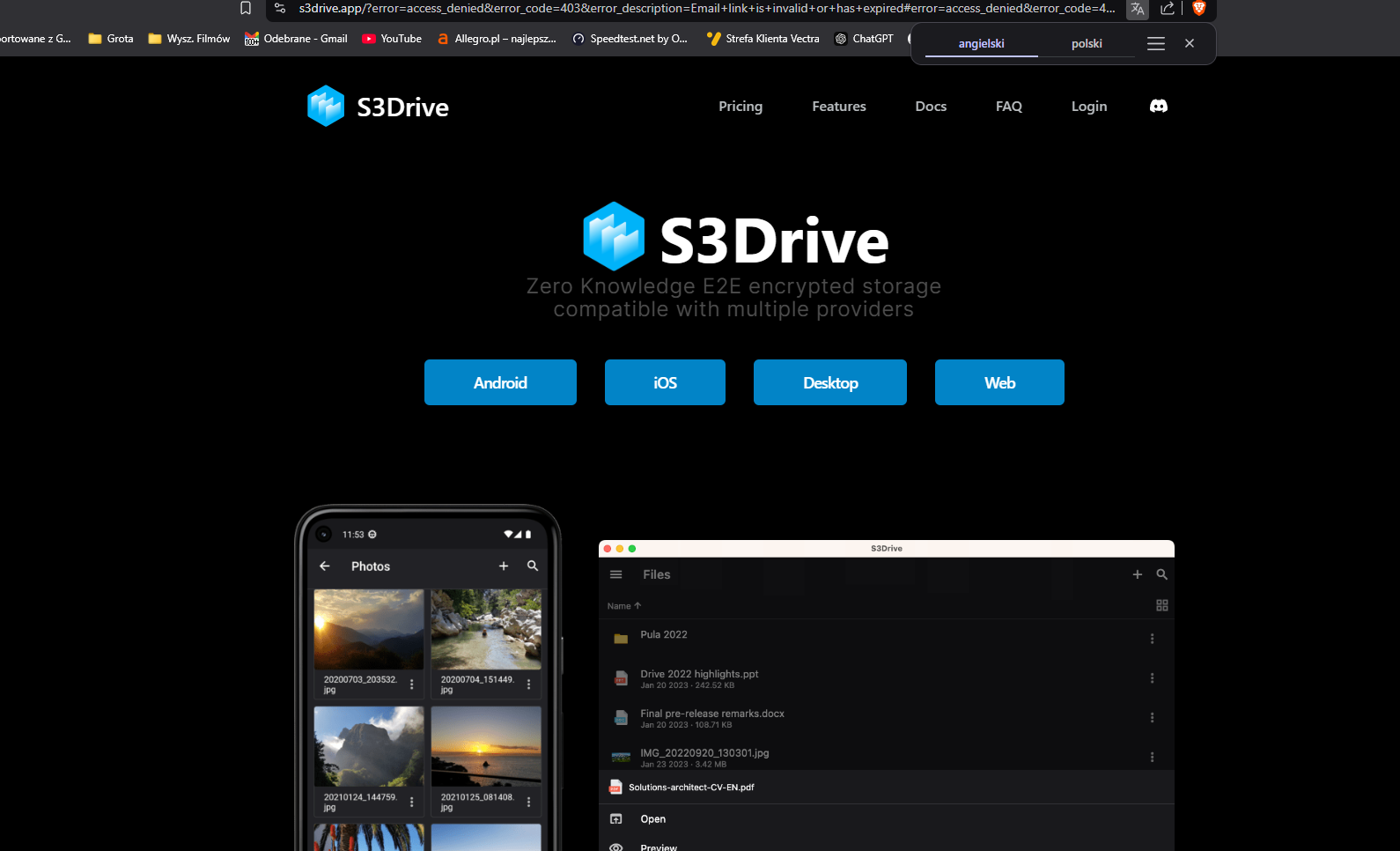
Task: Open the Allegro.pl bookmark
Action: (497, 39)
